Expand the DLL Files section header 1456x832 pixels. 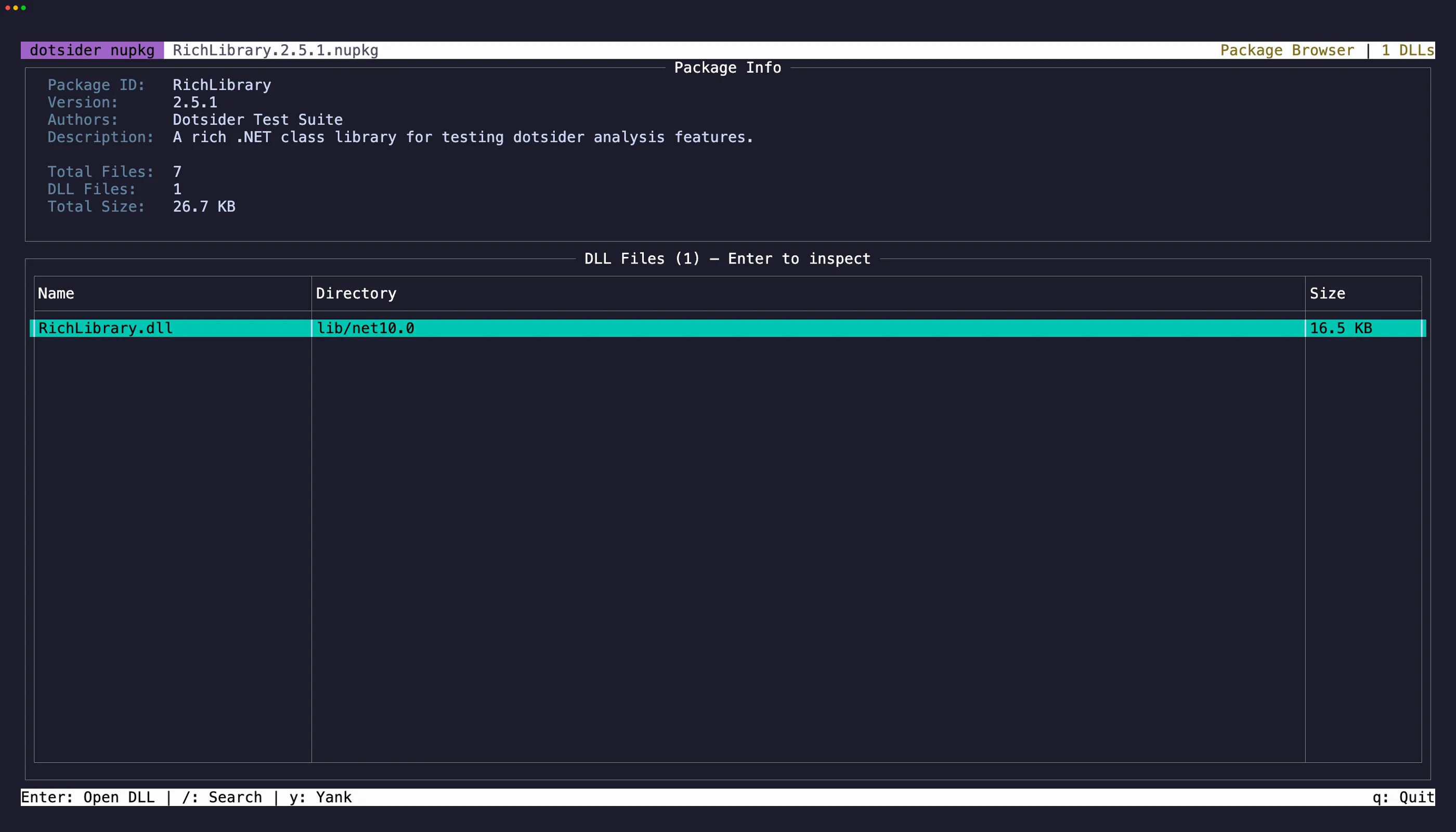pos(727,258)
